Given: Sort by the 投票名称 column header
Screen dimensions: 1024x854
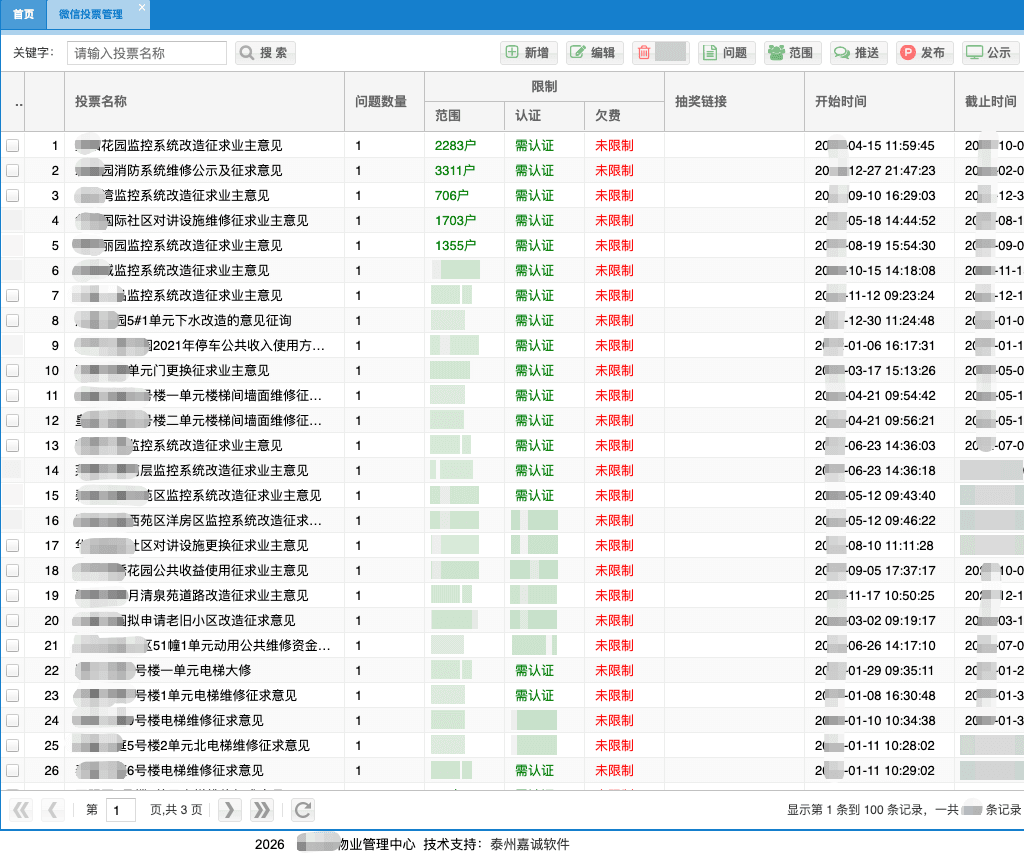Looking at the screenshot, I should point(204,101).
